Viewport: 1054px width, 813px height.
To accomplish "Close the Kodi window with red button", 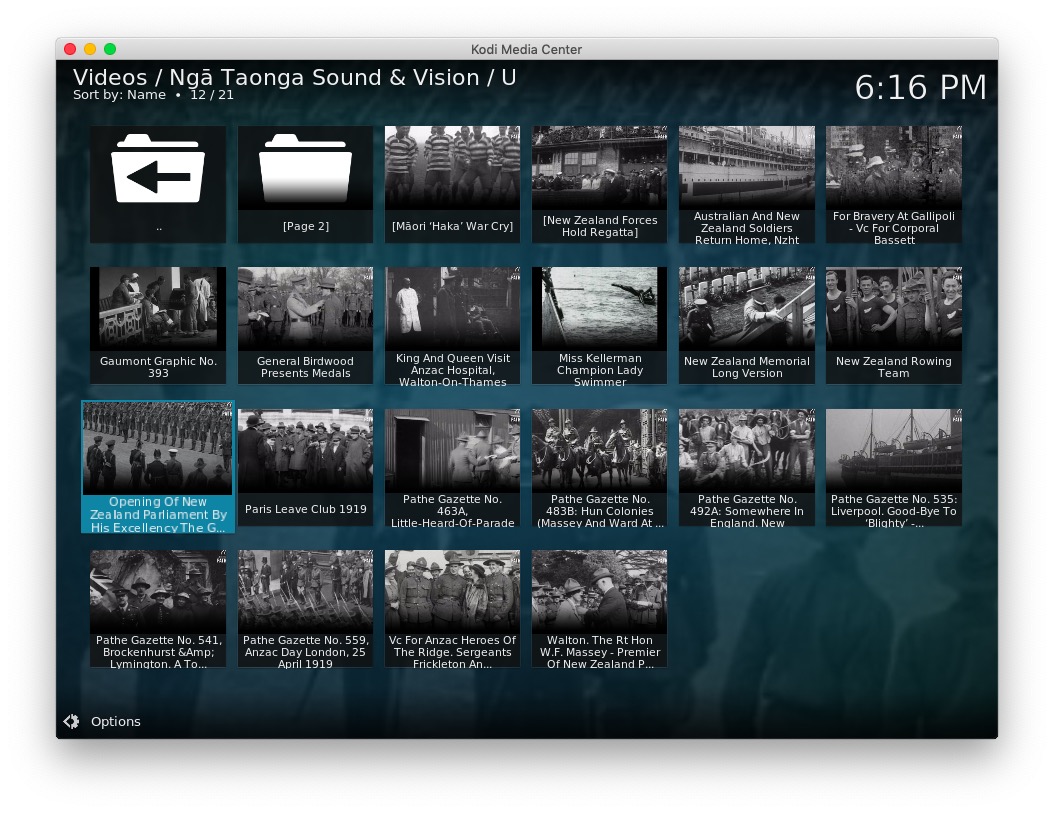I will pos(70,49).
